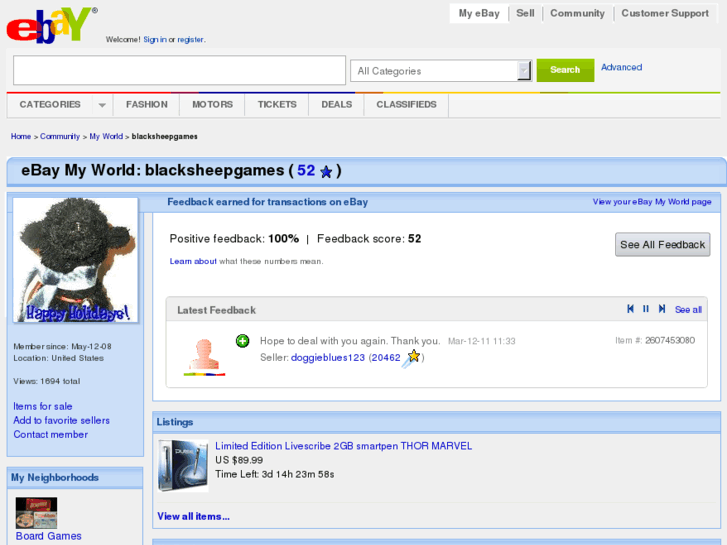The width and height of the screenshot is (727, 545).
Task: Open the Community menu item
Action: (x=577, y=13)
